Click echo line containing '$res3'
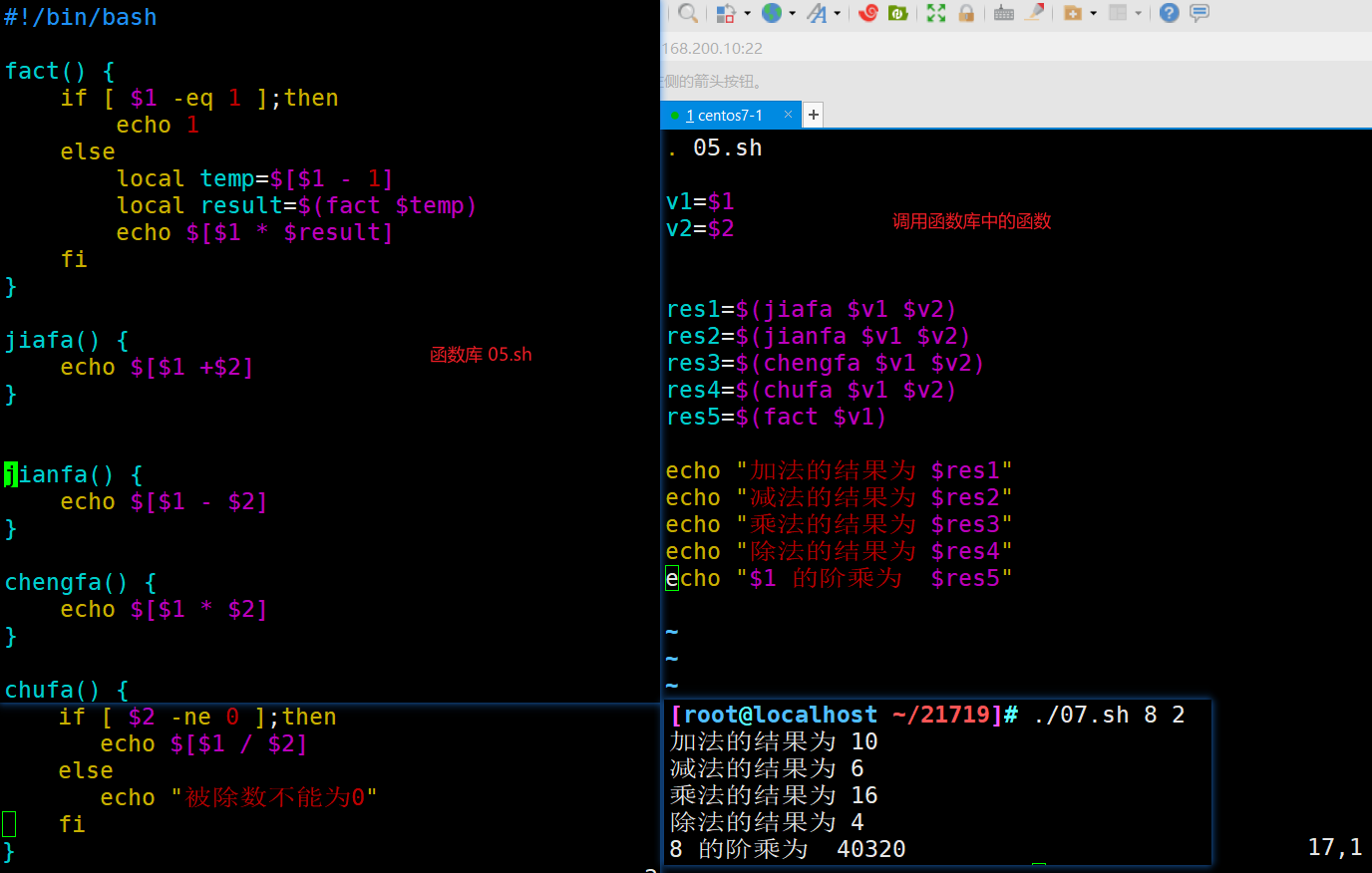Viewport: 1372px width, 873px height. click(x=840, y=524)
